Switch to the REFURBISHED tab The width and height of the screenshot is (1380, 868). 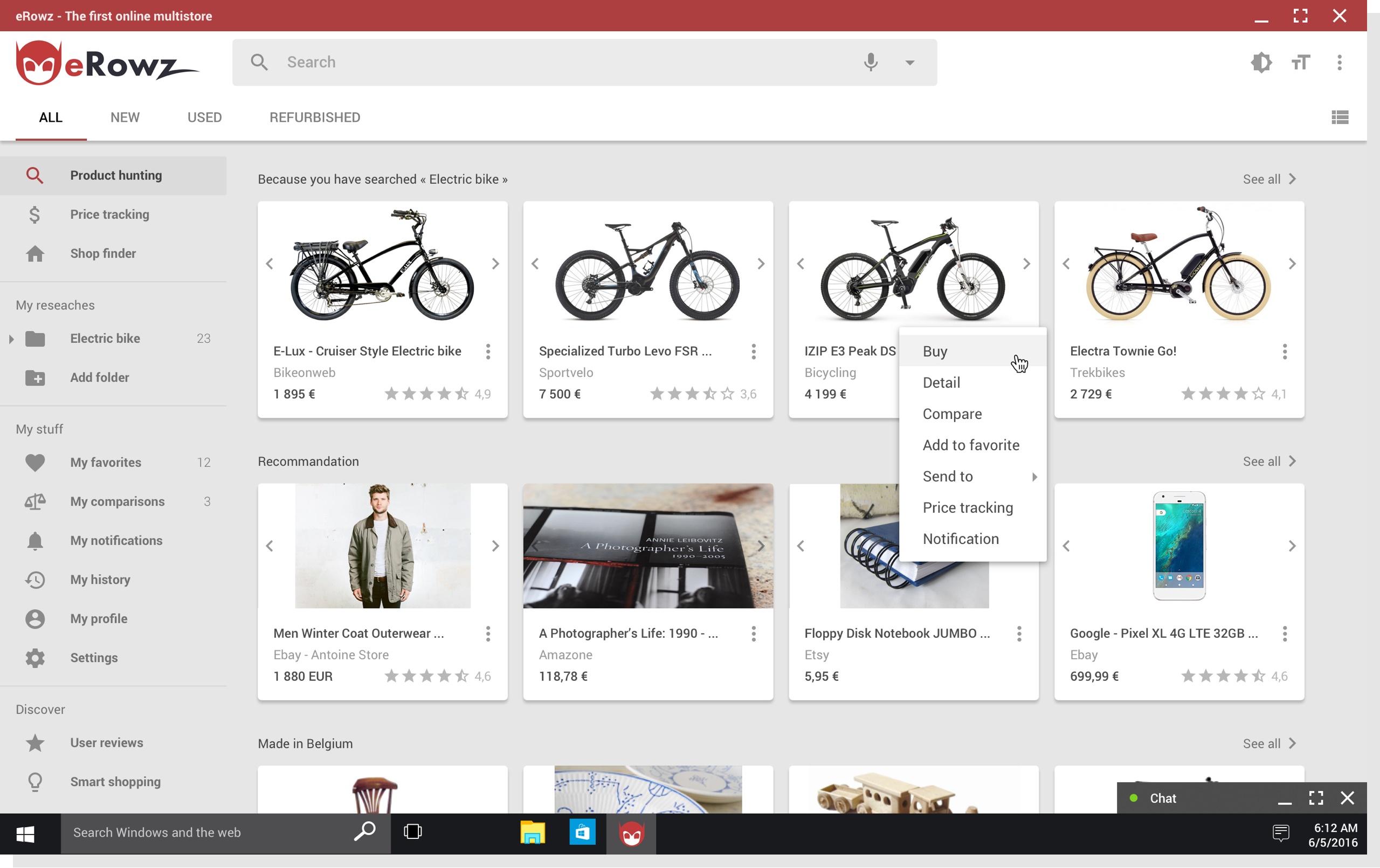[x=315, y=117]
